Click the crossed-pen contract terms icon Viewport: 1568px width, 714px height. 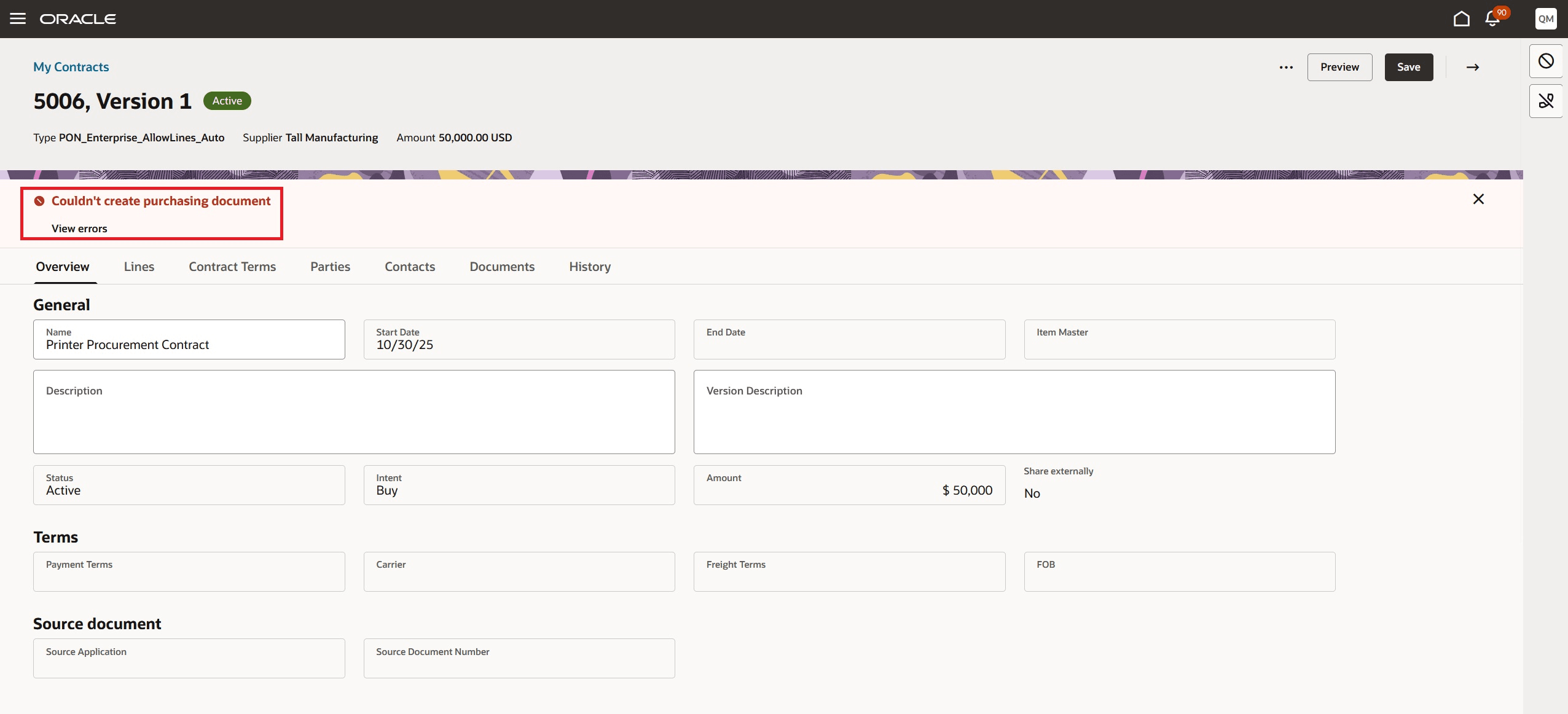[1546, 101]
